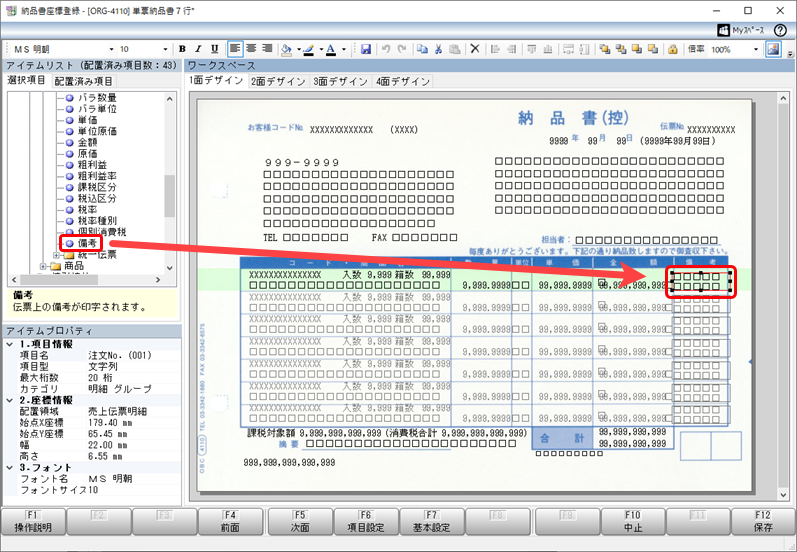The width and height of the screenshot is (797, 552).
Task: Toggle the background image display icon
Action: (773, 49)
